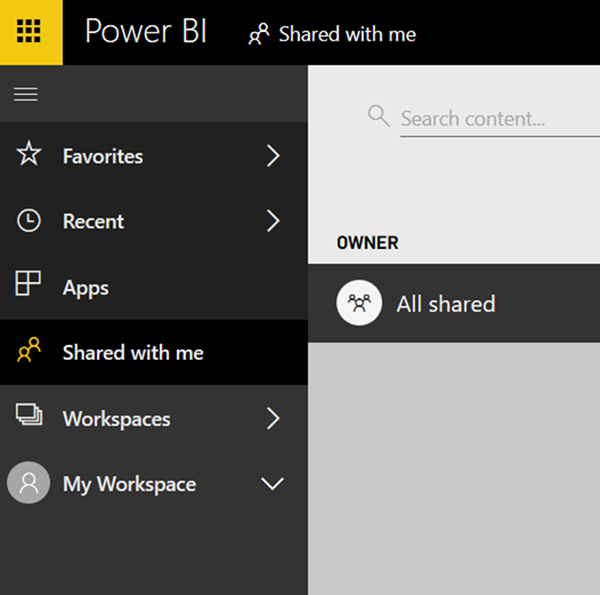Image resolution: width=600 pixels, height=595 pixels.
Task: Click the people icon in top header
Action: tap(259, 35)
